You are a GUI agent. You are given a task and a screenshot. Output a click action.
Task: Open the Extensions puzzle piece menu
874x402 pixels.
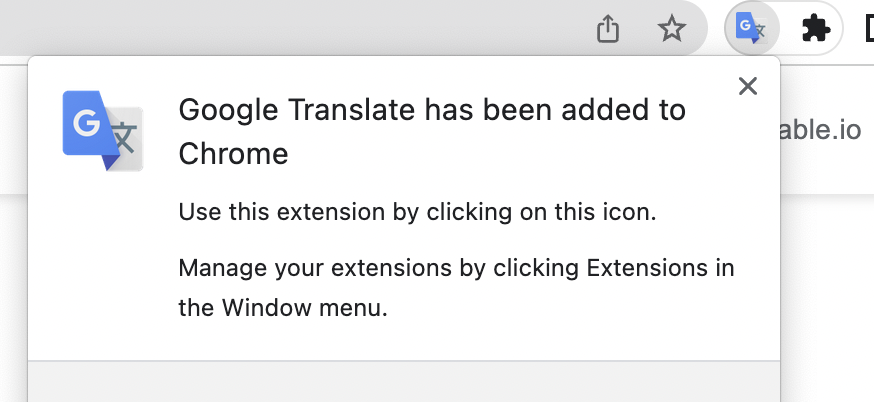[816, 29]
